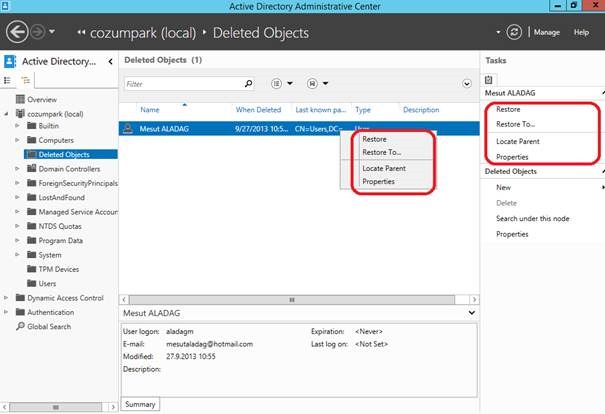
Task: Click the Authentication folder icon
Action: [x=20, y=312]
